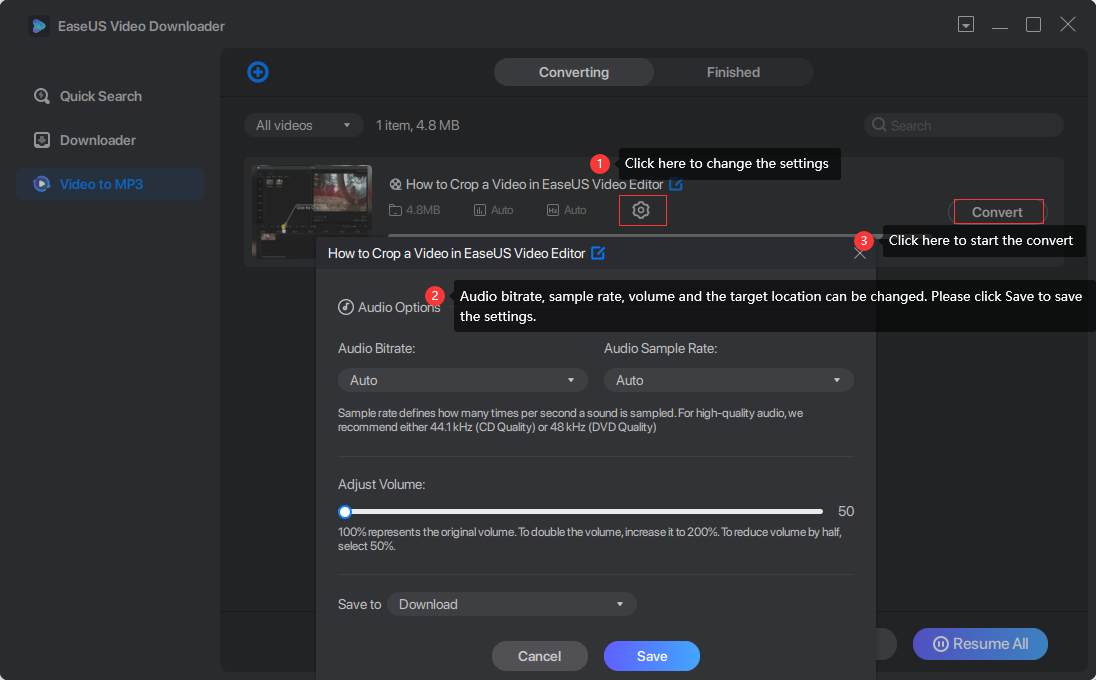Switch to the Finished tab
This screenshot has width=1096, height=680.
[x=733, y=72]
